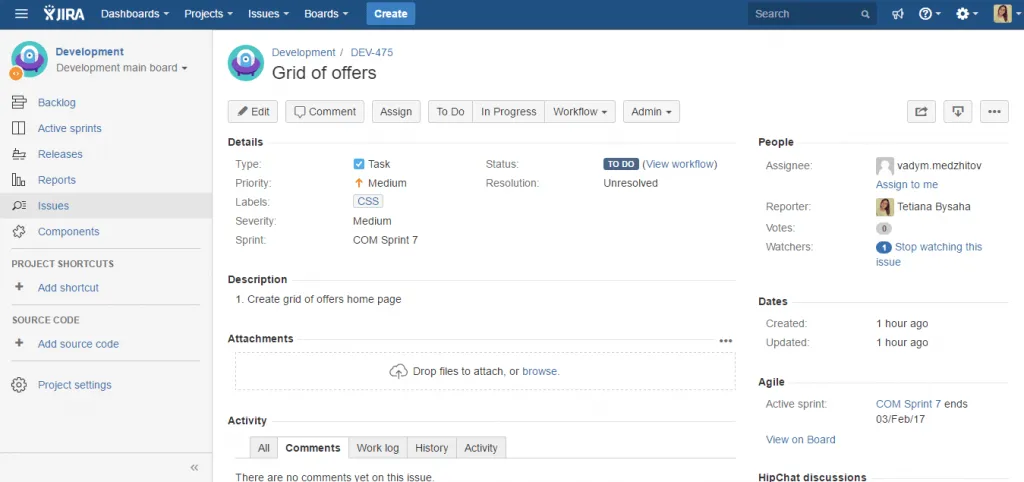The height and width of the screenshot is (482, 1024).
Task: Open the COM Sprint 7 link
Action: (x=908, y=404)
